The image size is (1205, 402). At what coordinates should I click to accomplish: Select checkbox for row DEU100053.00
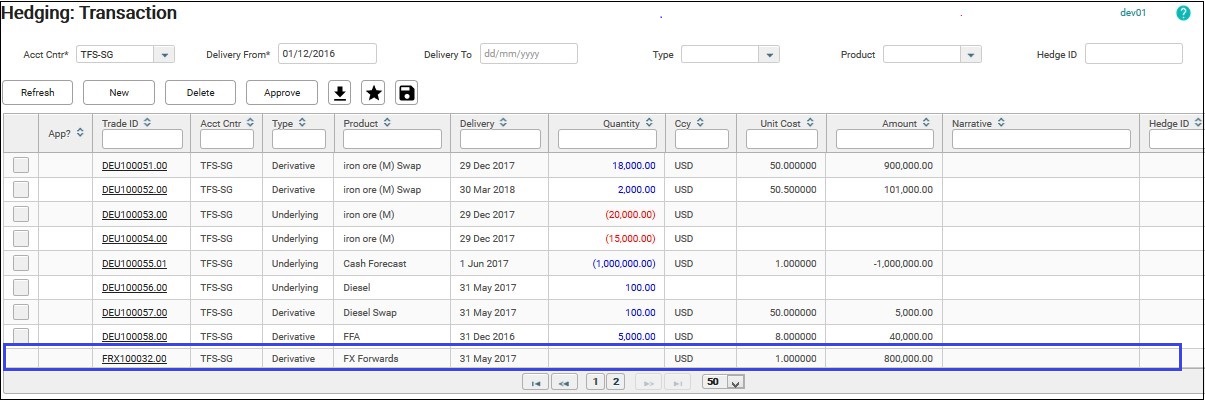[x=21, y=214]
